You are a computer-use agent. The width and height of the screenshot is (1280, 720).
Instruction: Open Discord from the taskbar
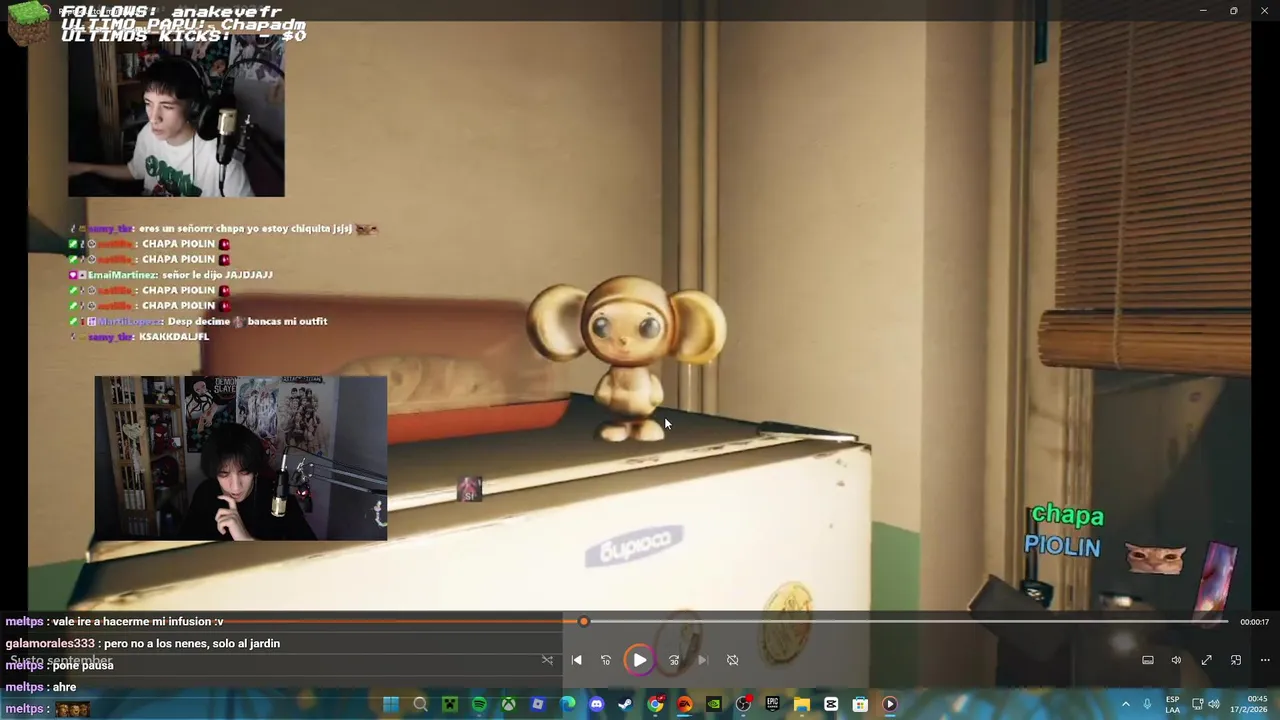(596, 704)
